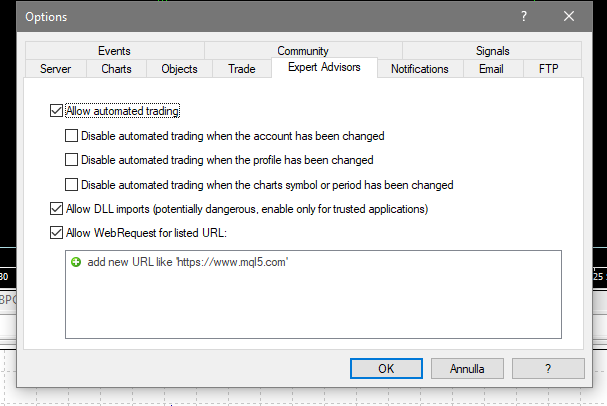Image resolution: width=607 pixels, height=406 pixels.
Task: Open the Charts tab
Action: click(116, 69)
